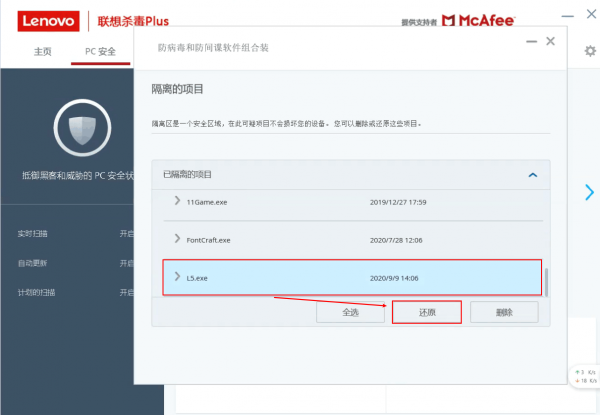
Task: Select the L5.exe file name
Action: (x=197, y=278)
